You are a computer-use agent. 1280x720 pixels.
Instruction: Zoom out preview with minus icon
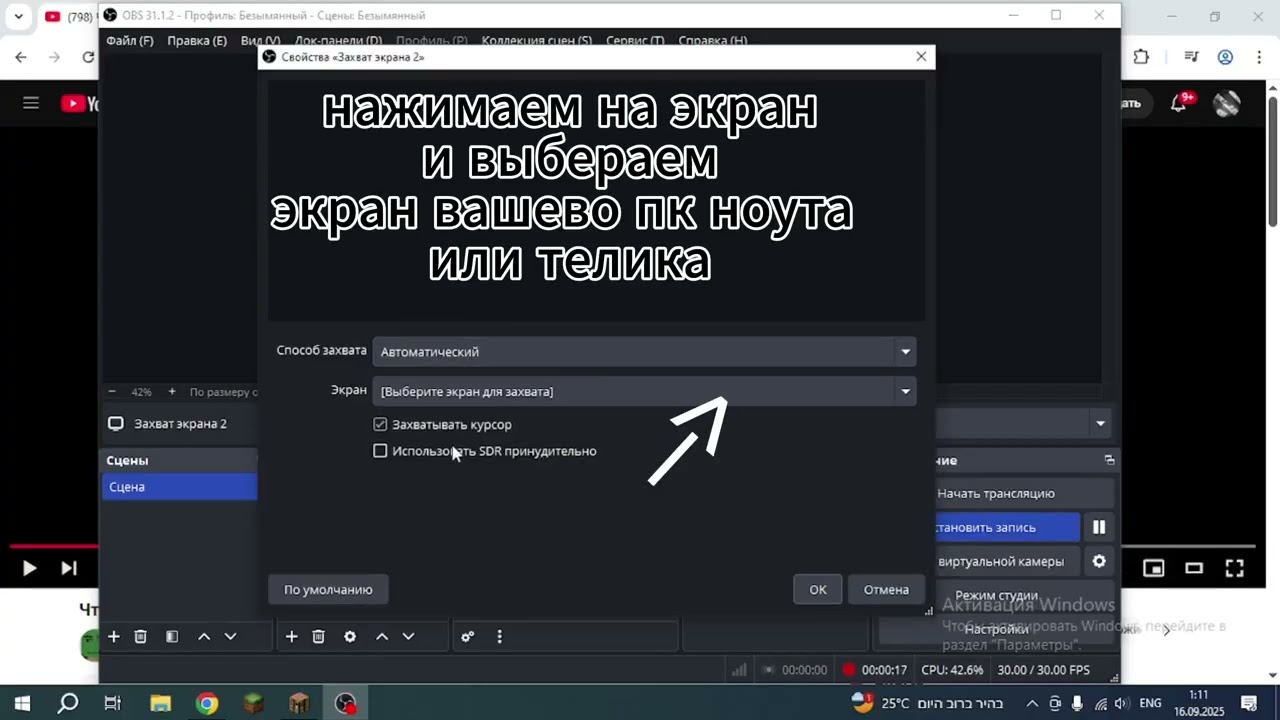tap(112, 392)
